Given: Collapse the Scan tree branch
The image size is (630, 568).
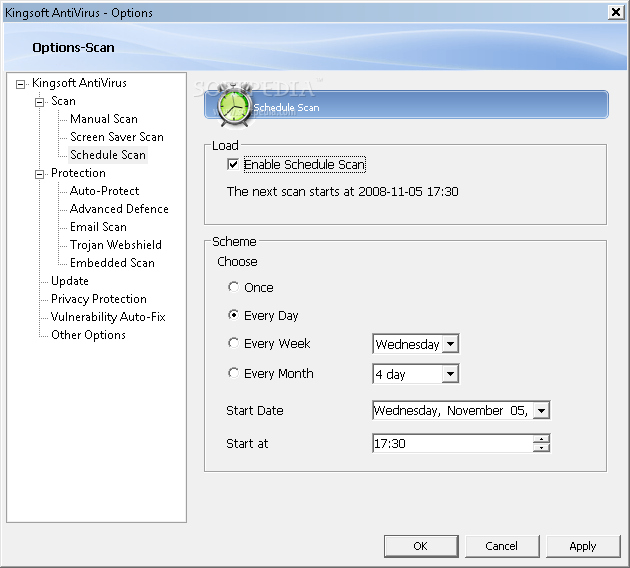Looking at the screenshot, I should click(39, 102).
